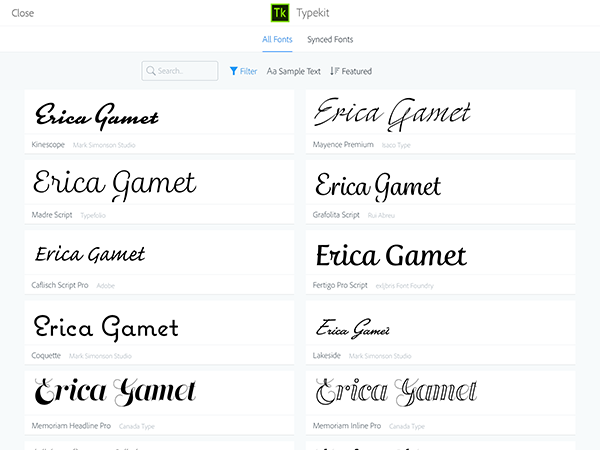Open the Typofolio foundry link
600x450 pixels.
(x=93, y=215)
